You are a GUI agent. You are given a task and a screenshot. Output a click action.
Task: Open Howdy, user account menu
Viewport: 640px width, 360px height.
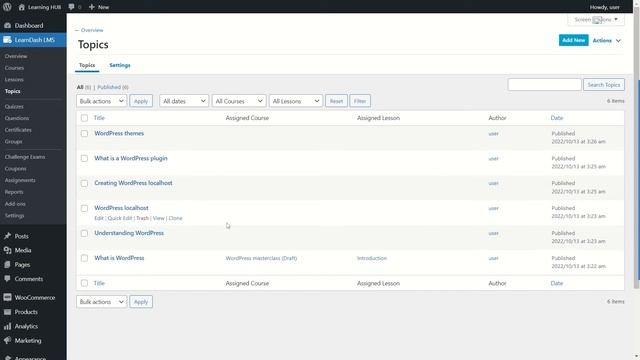coord(605,7)
